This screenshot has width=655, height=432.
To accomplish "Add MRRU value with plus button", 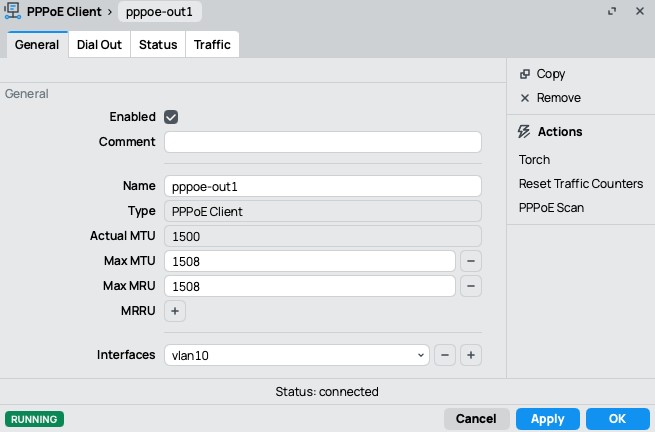I will coord(175,311).
